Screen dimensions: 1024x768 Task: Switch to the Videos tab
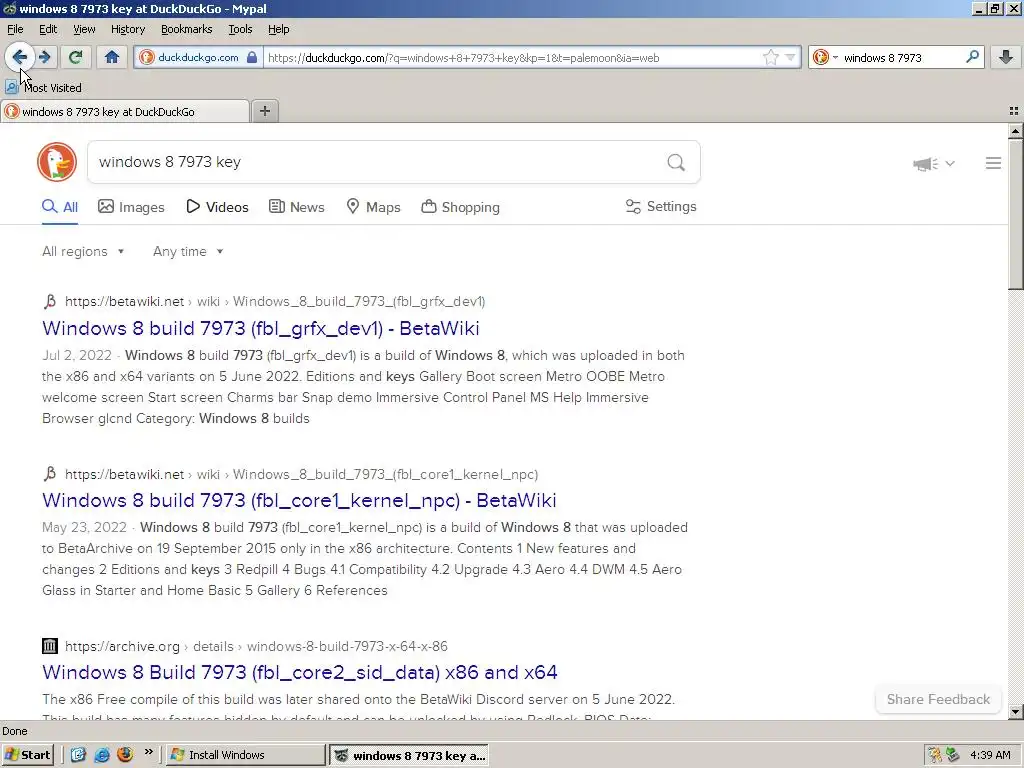217,207
